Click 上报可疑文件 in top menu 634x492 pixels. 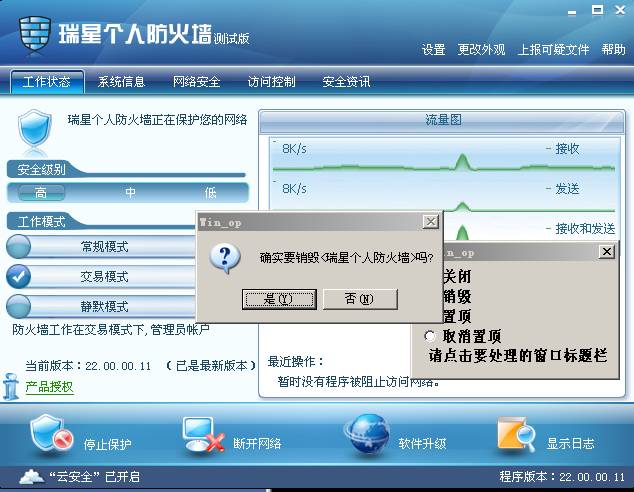pyautogui.click(x=553, y=50)
